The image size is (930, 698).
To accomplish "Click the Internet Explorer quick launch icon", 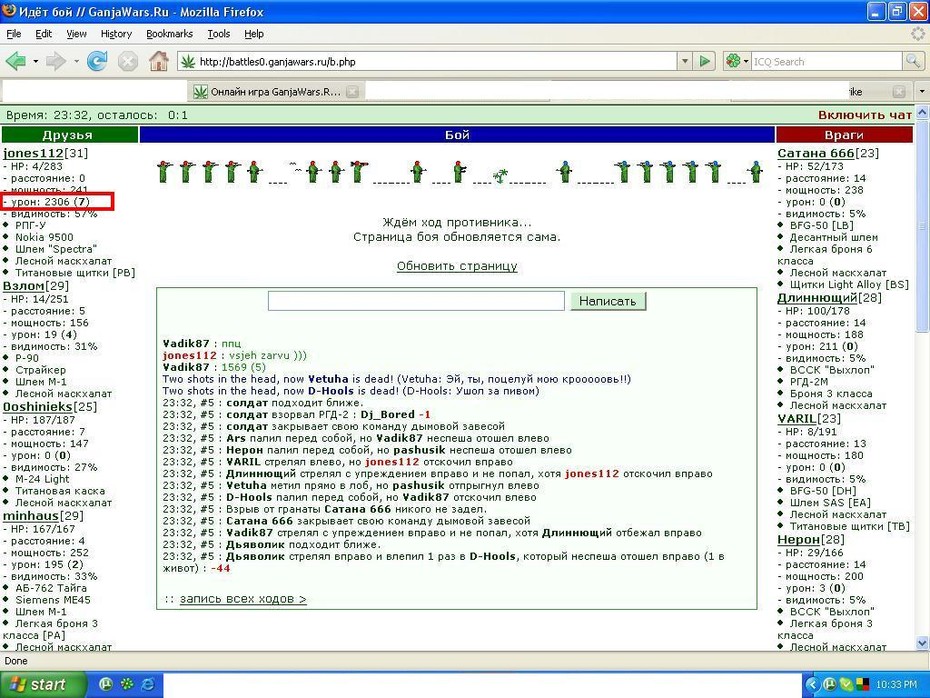I will point(148,684).
